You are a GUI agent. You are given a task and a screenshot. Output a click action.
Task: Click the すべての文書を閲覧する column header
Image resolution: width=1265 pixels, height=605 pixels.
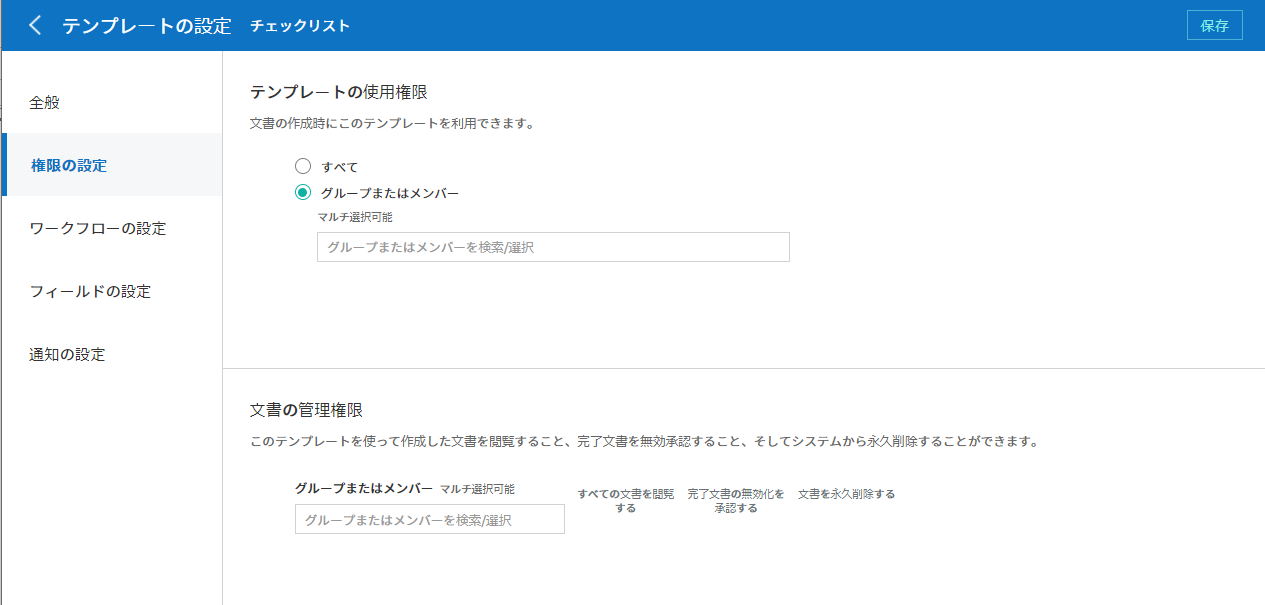pos(626,501)
